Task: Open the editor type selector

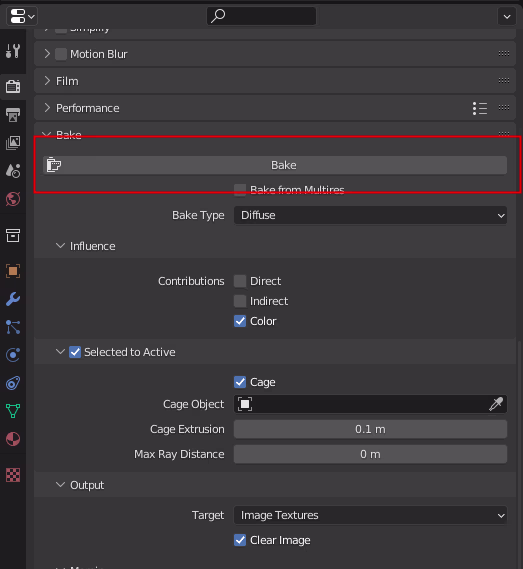Action: (22, 16)
